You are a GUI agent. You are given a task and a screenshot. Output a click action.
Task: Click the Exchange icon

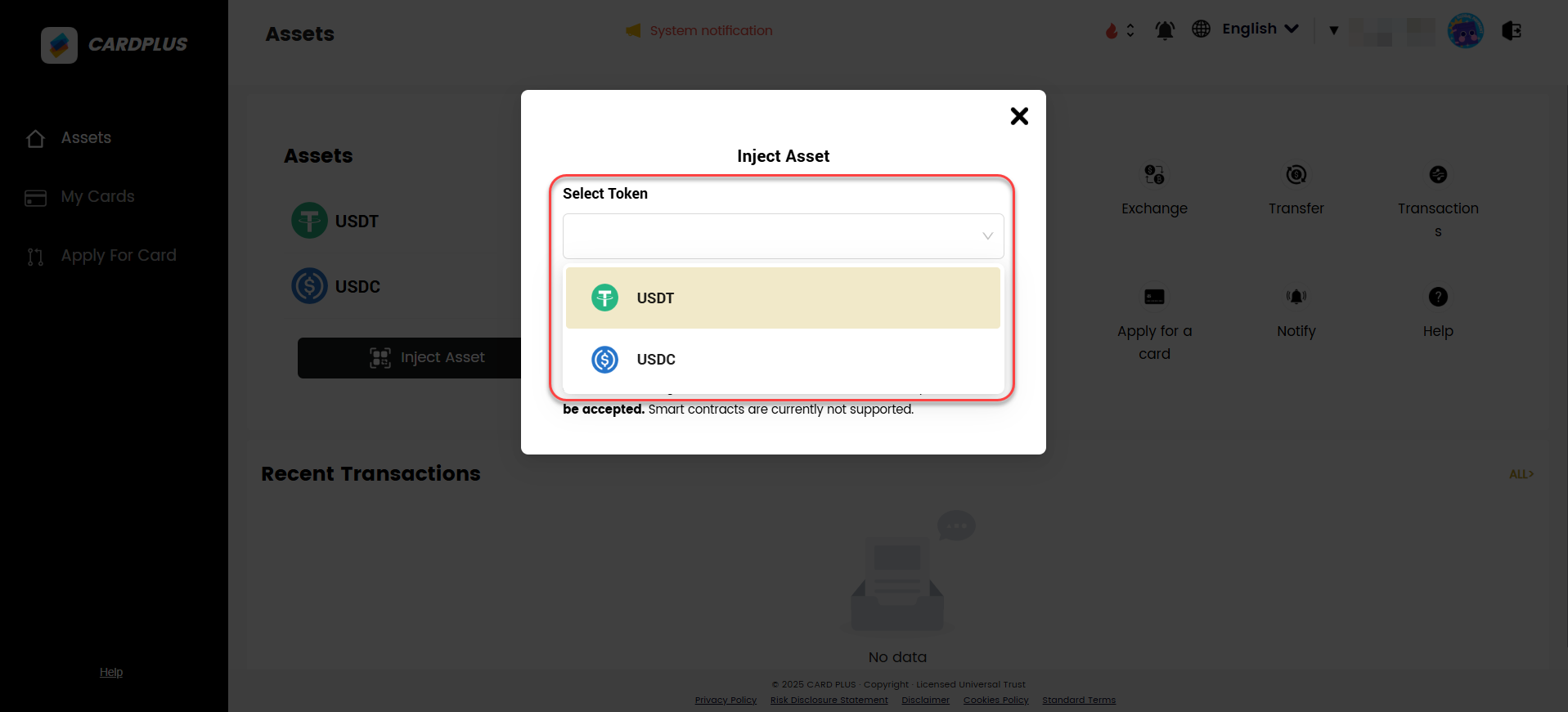point(1154,175)
